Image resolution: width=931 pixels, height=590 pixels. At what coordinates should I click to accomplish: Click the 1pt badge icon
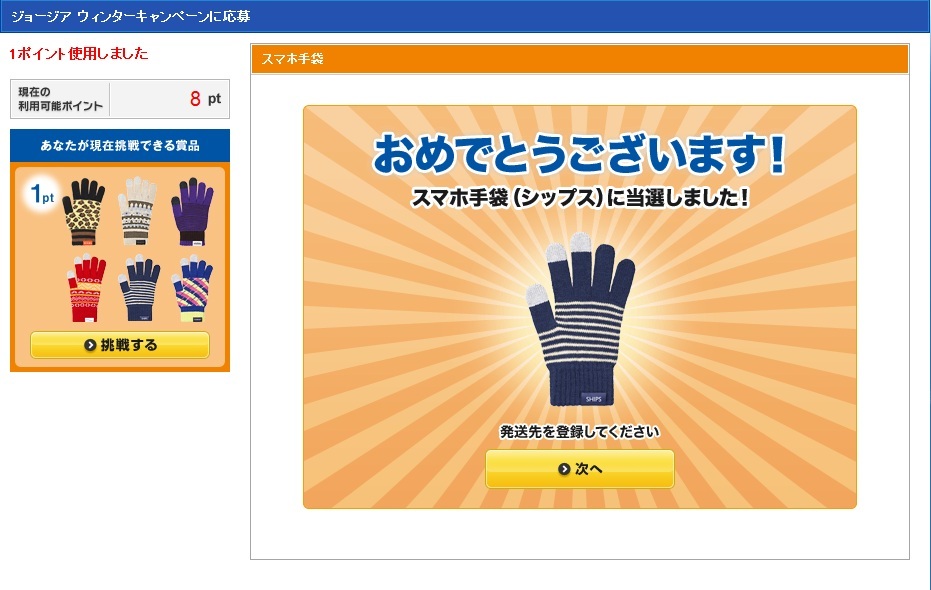[x=42, y=194]
